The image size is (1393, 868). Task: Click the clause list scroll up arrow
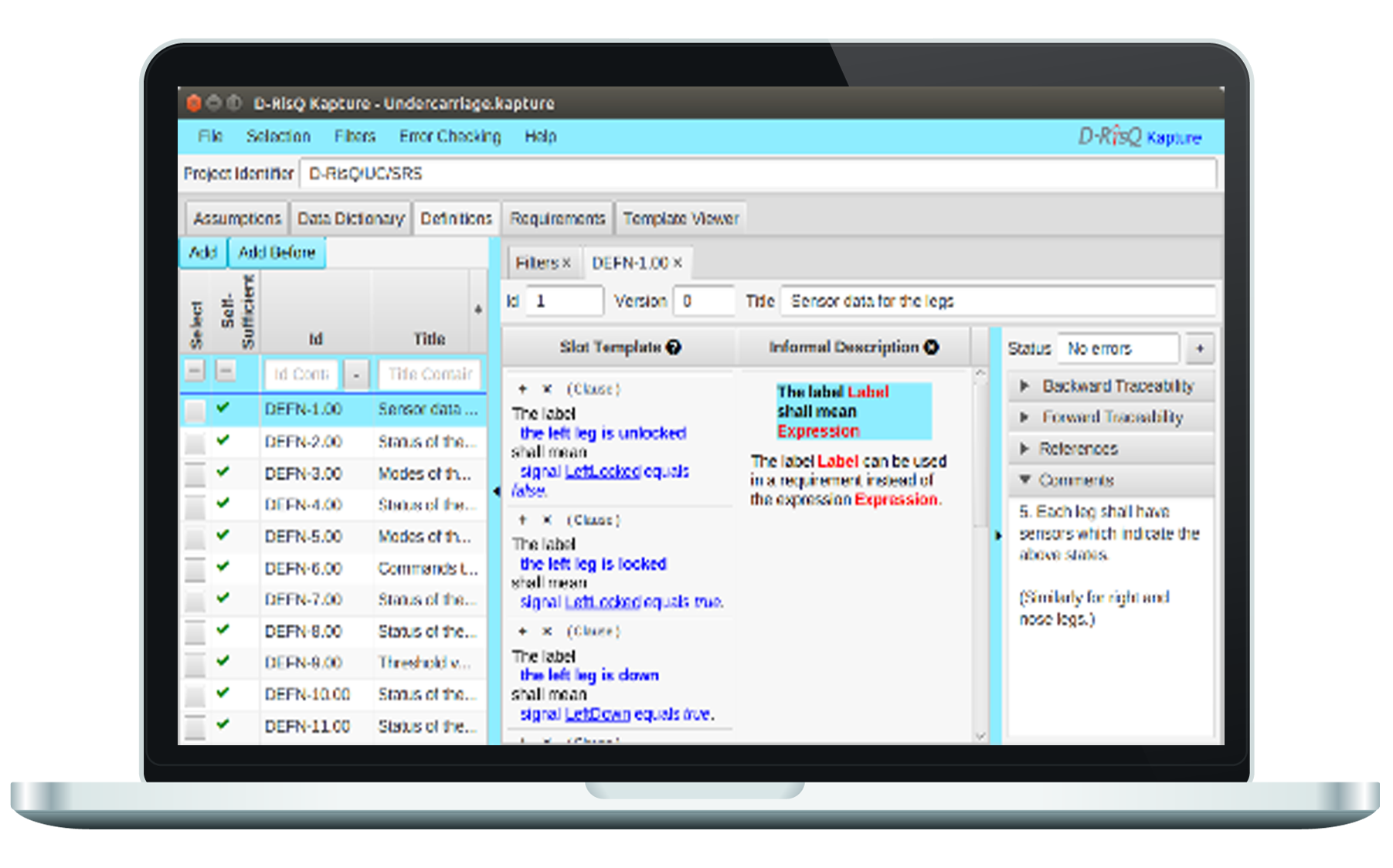[x=980, y=374]
